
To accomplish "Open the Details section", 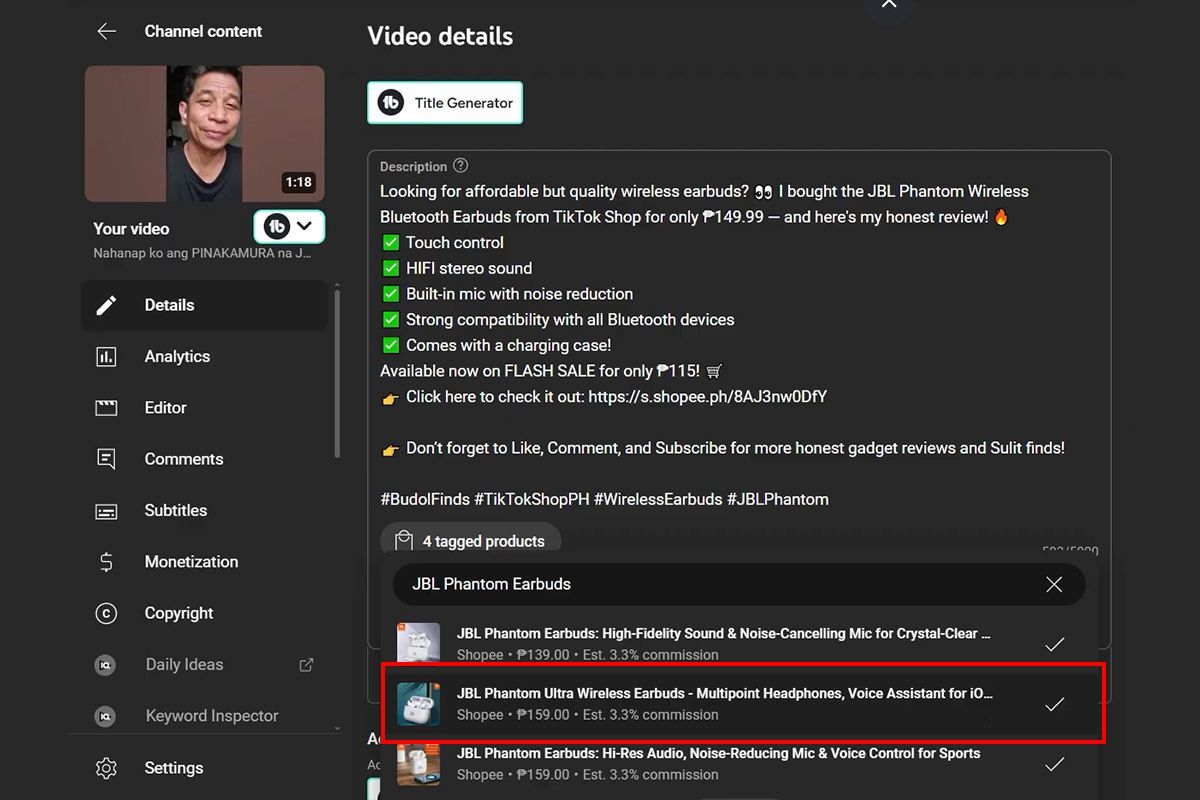I will (x=204, y=305).
